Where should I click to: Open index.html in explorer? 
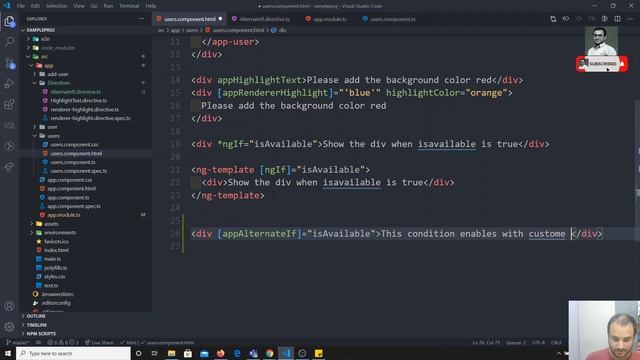pos(56,250)
